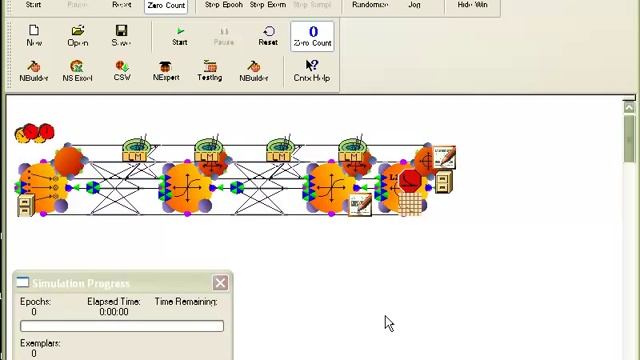
Task: Click the Simulation Progress window icon
Action: click(x=22, y=282)
